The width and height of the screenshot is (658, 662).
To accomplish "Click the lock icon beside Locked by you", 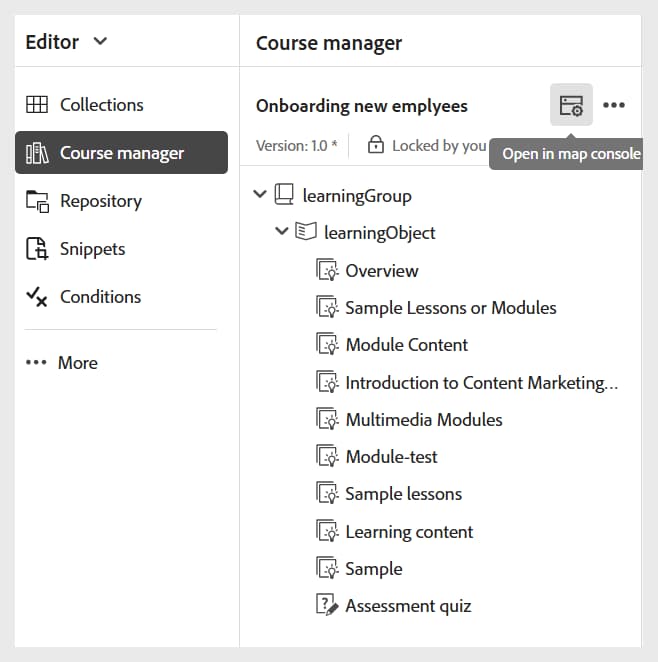I will click(x=376, y=145).
